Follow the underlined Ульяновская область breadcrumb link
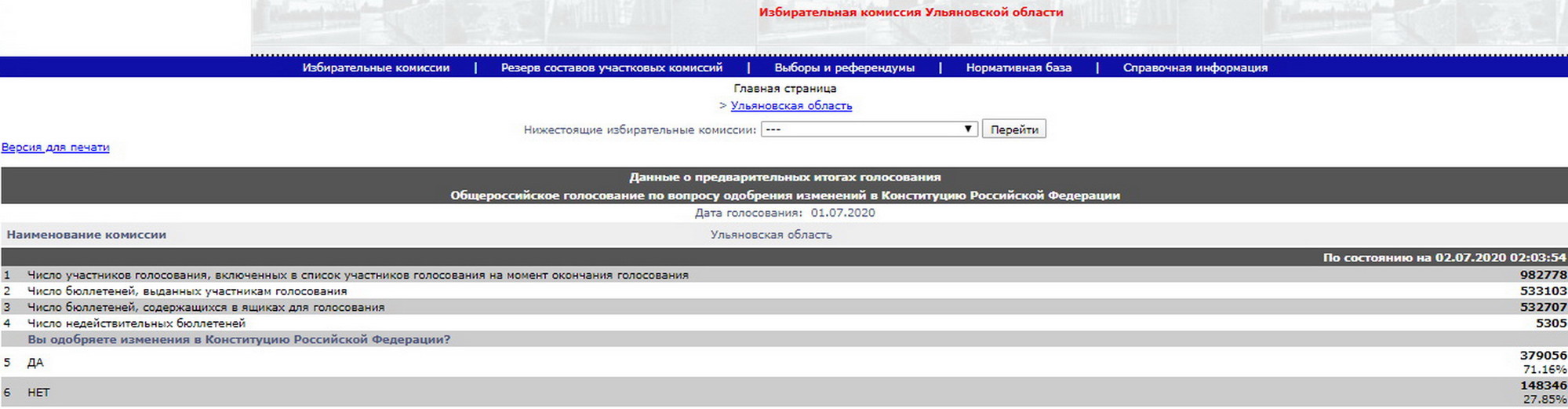Viewport: 1568px width, 409px height. (791, 106)
